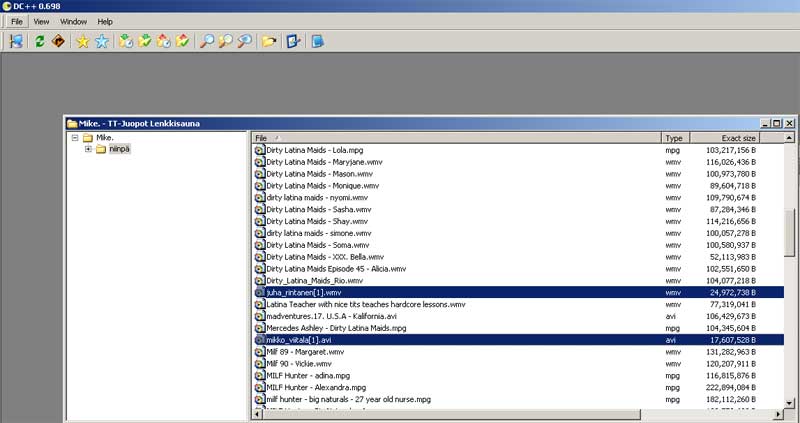Click the size value 17,607,528 B

click(733, 340)
